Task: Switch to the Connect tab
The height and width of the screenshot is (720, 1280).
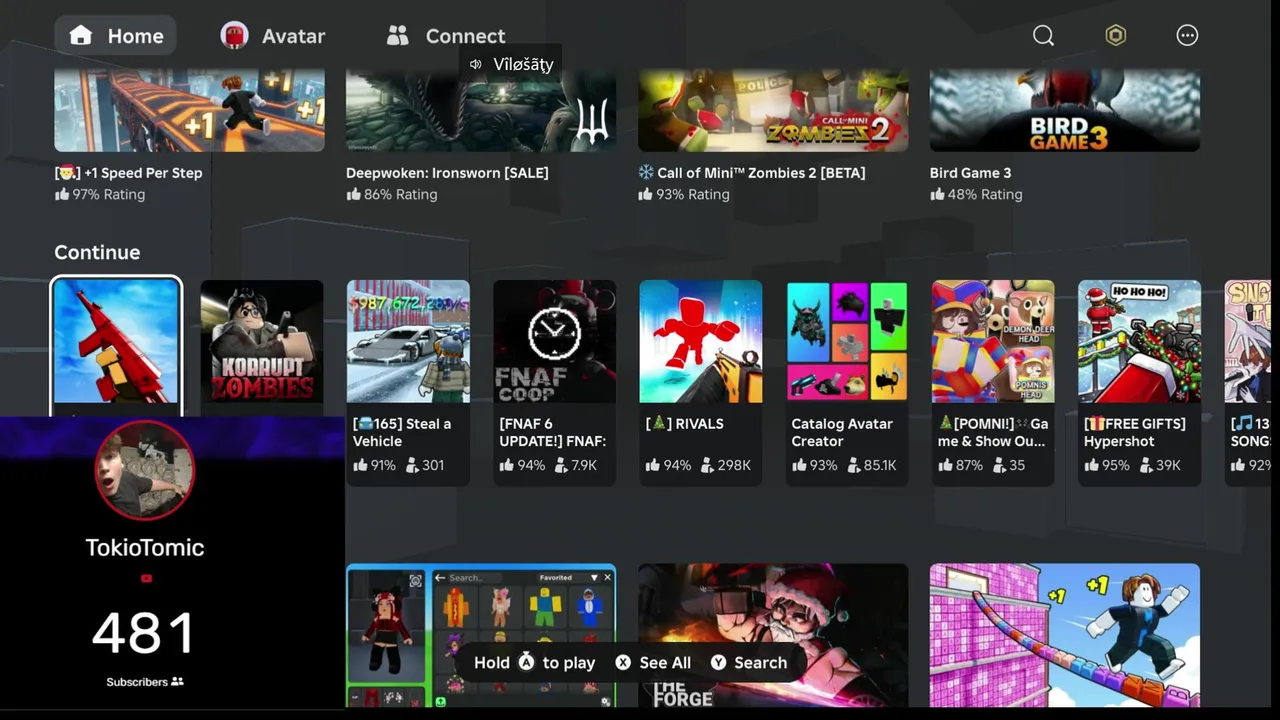Action: (x=446, y=36)
